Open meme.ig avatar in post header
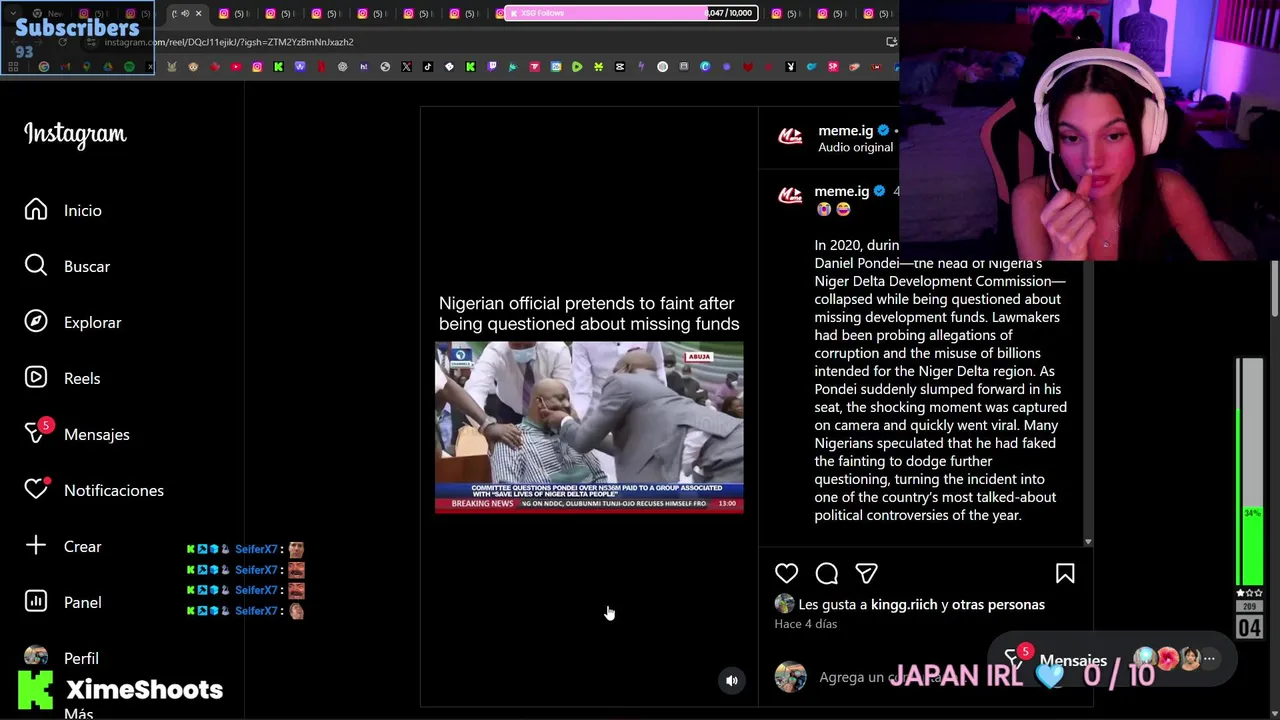 tap(790, 137)
